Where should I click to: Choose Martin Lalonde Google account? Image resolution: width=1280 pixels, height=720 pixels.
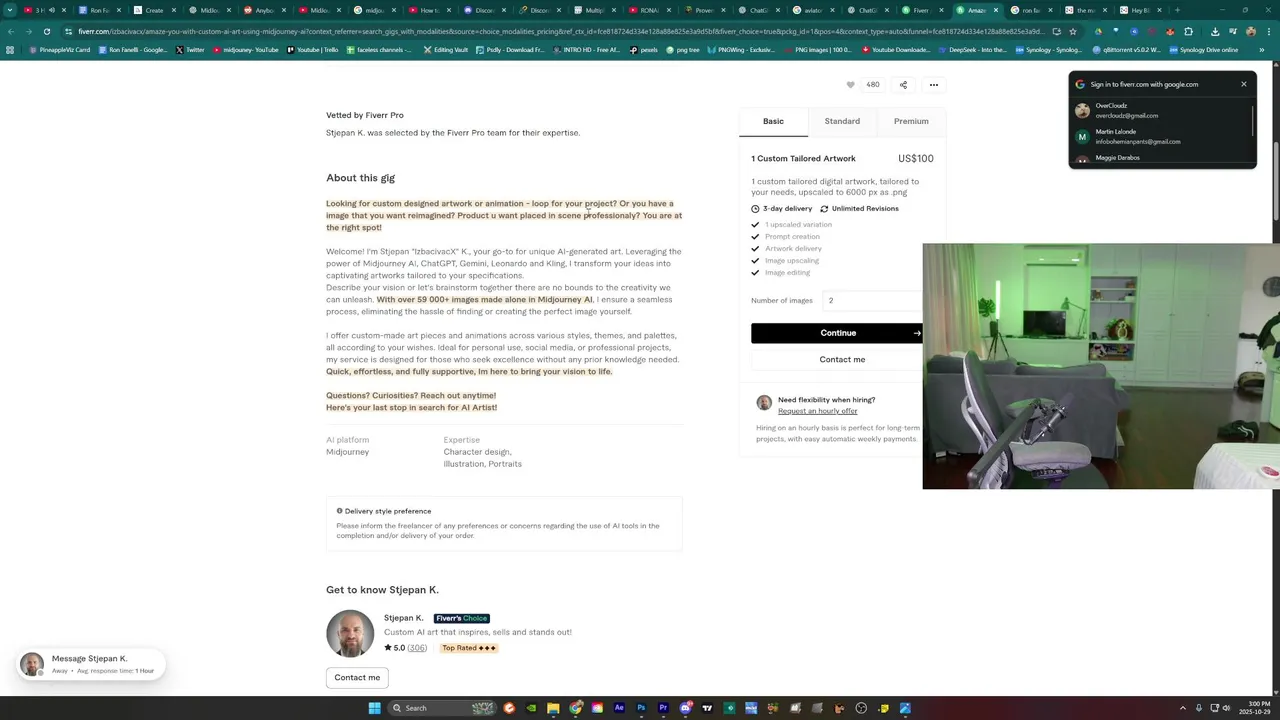(1160, 136)
